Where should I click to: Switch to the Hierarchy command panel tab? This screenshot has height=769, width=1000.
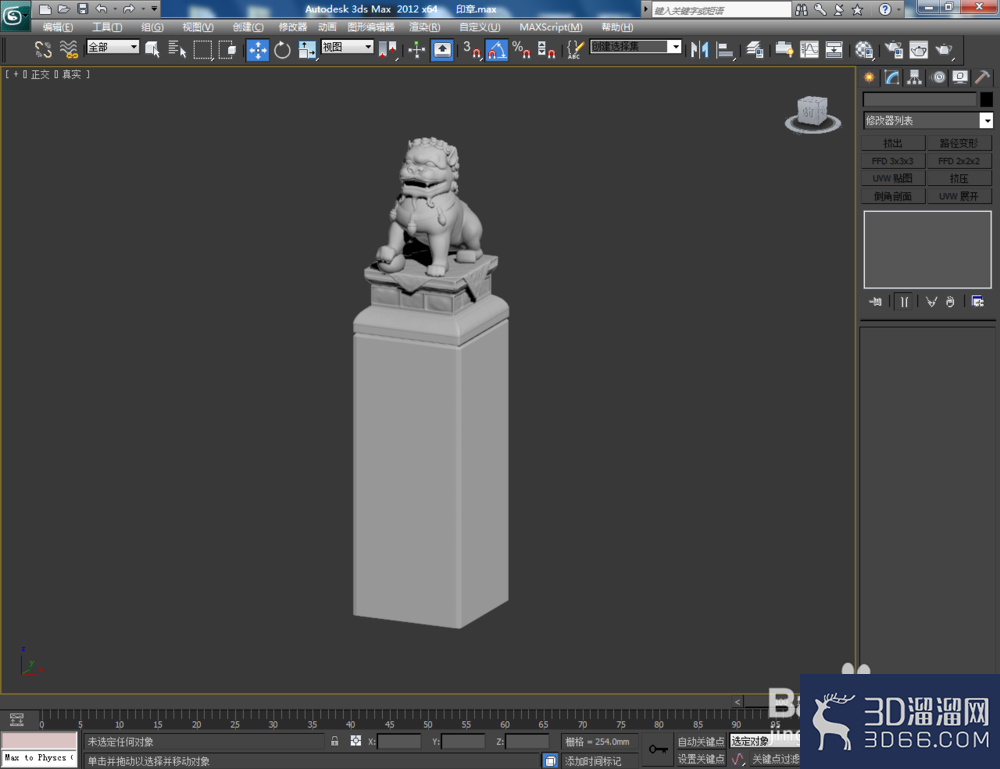tap(915, 78)
